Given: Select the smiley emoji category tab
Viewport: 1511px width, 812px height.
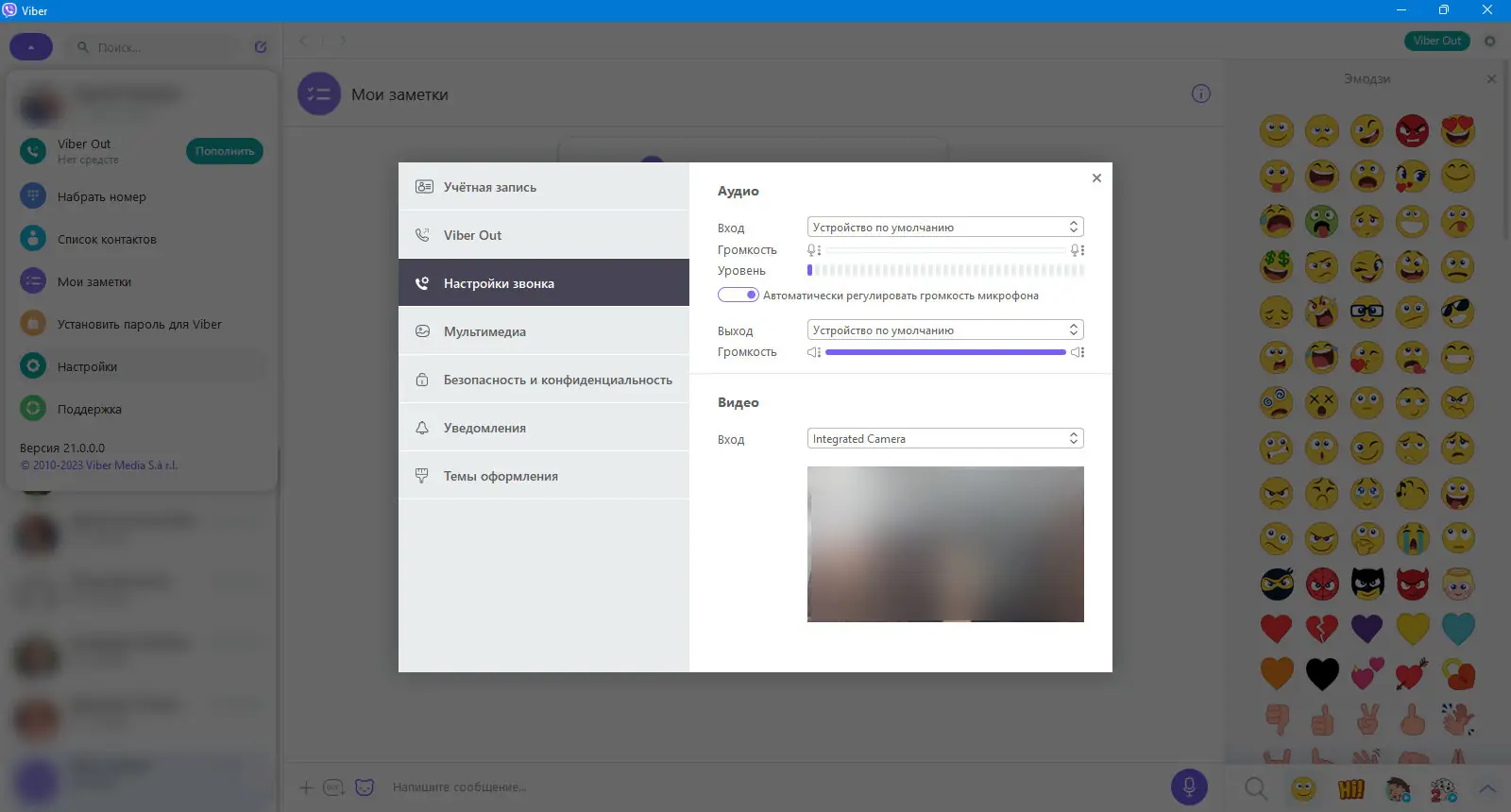Looking at the screenshot, I should point(1303,788).
